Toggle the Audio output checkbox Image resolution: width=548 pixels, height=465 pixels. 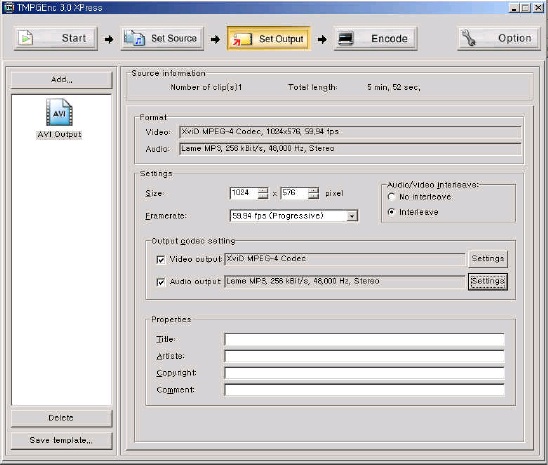[x=160, y=282]
